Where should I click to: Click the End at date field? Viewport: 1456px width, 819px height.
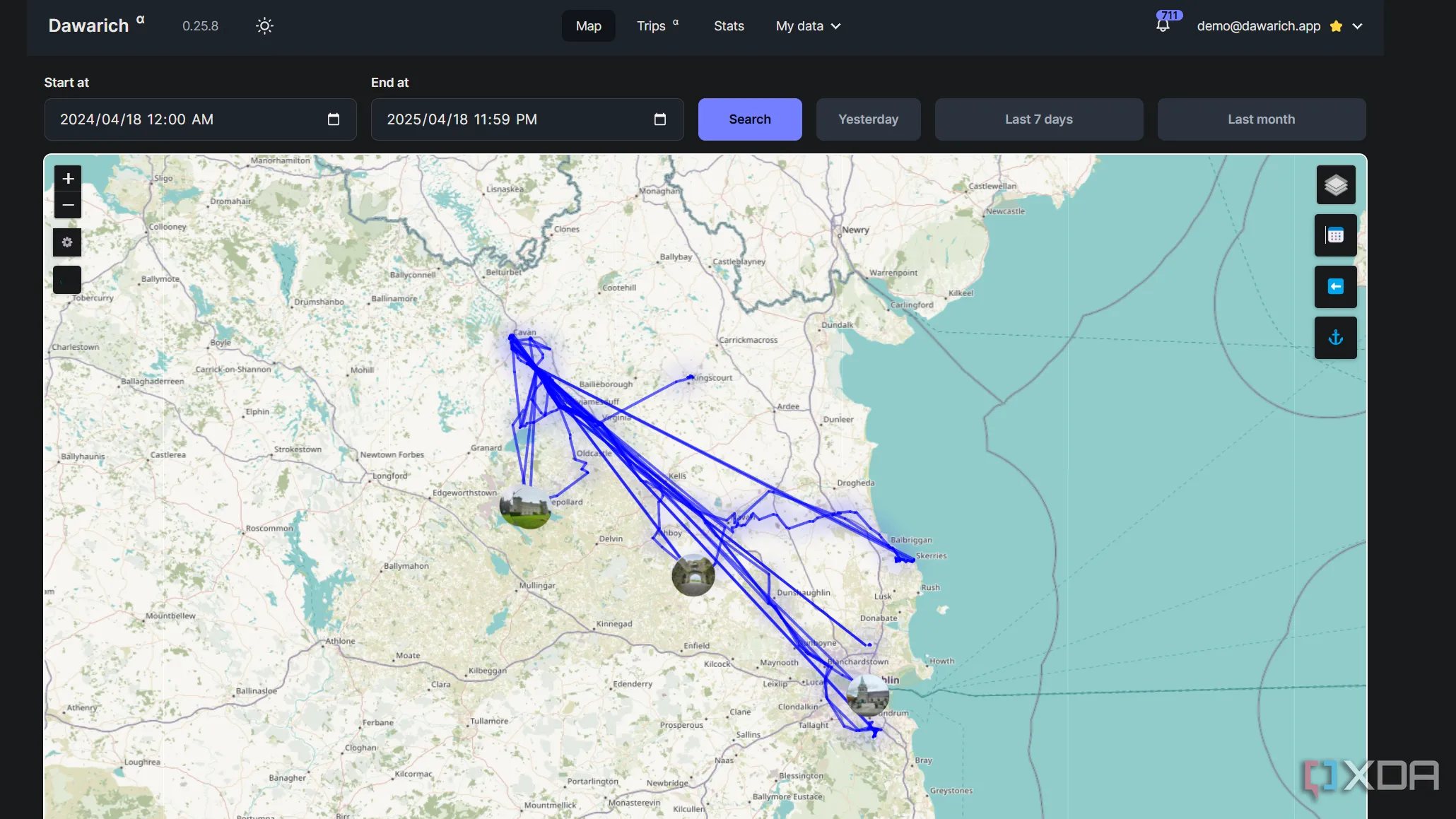click(527, 119)
